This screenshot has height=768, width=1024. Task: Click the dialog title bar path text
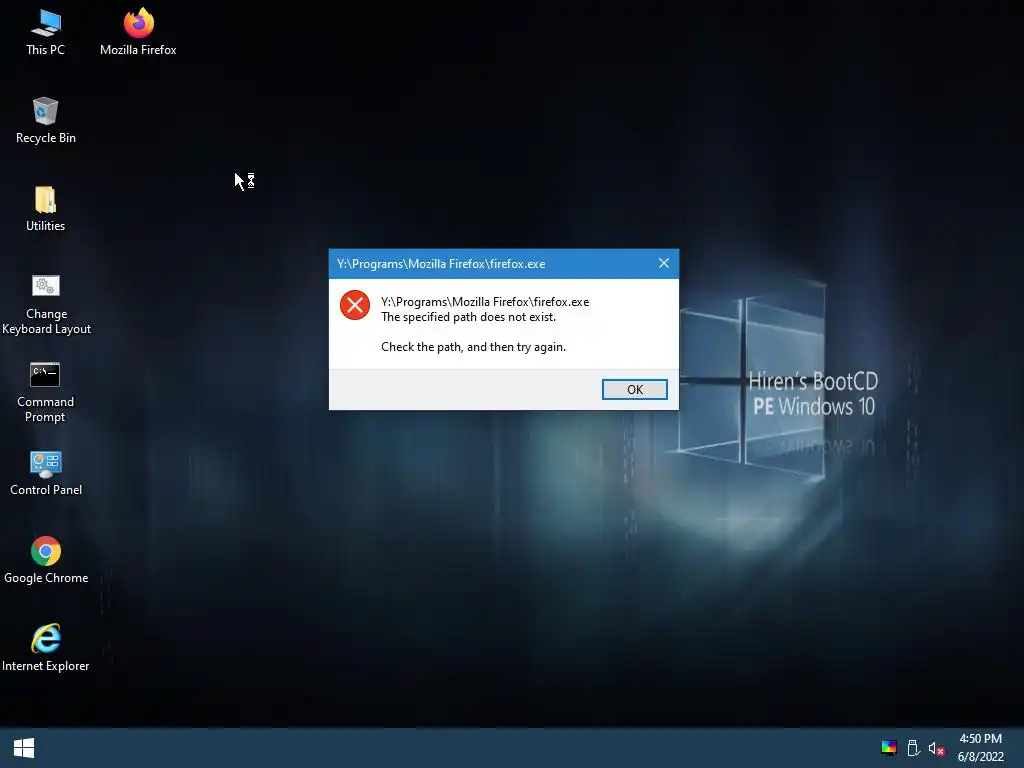441,264
